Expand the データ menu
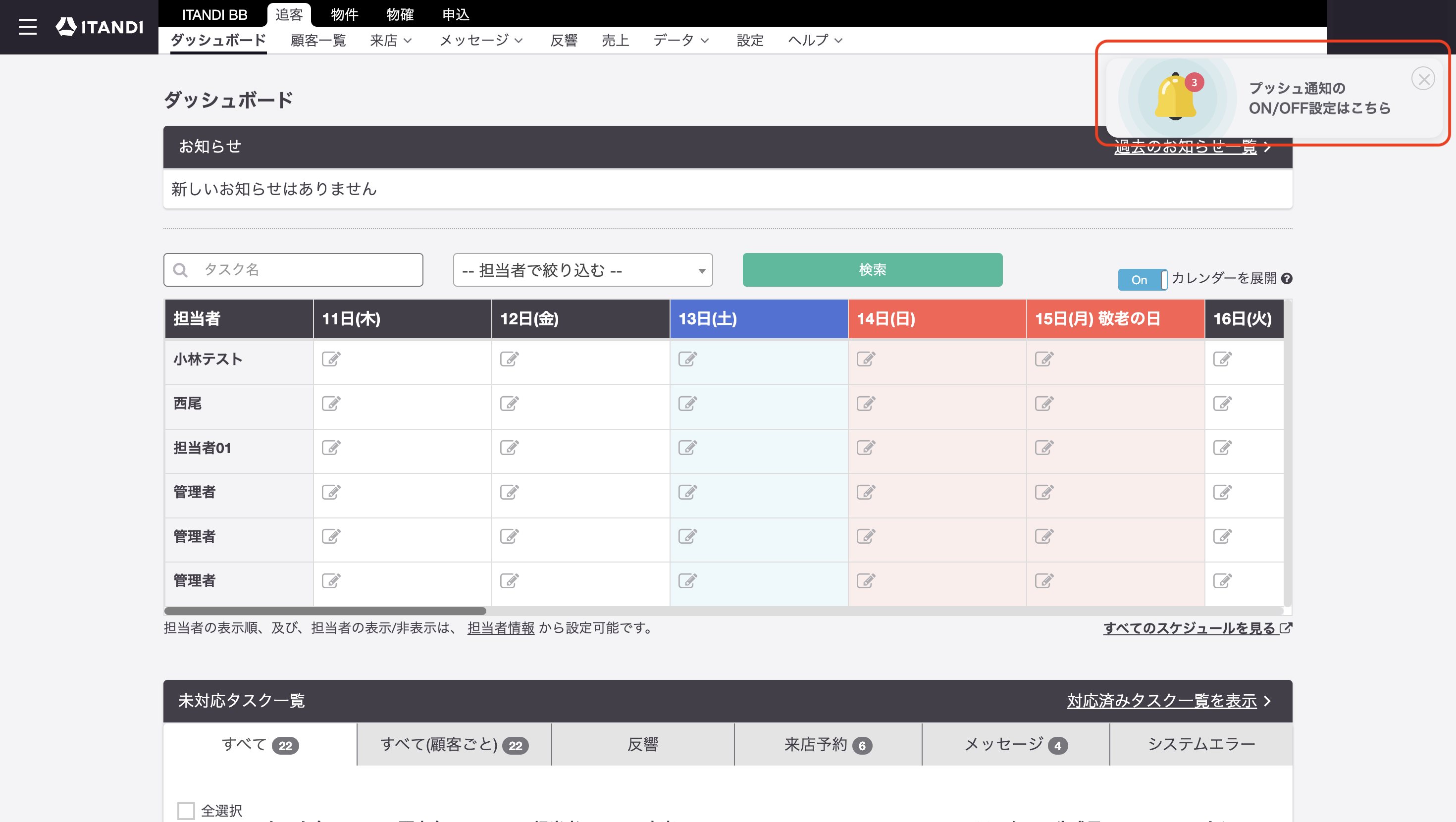 681,40
